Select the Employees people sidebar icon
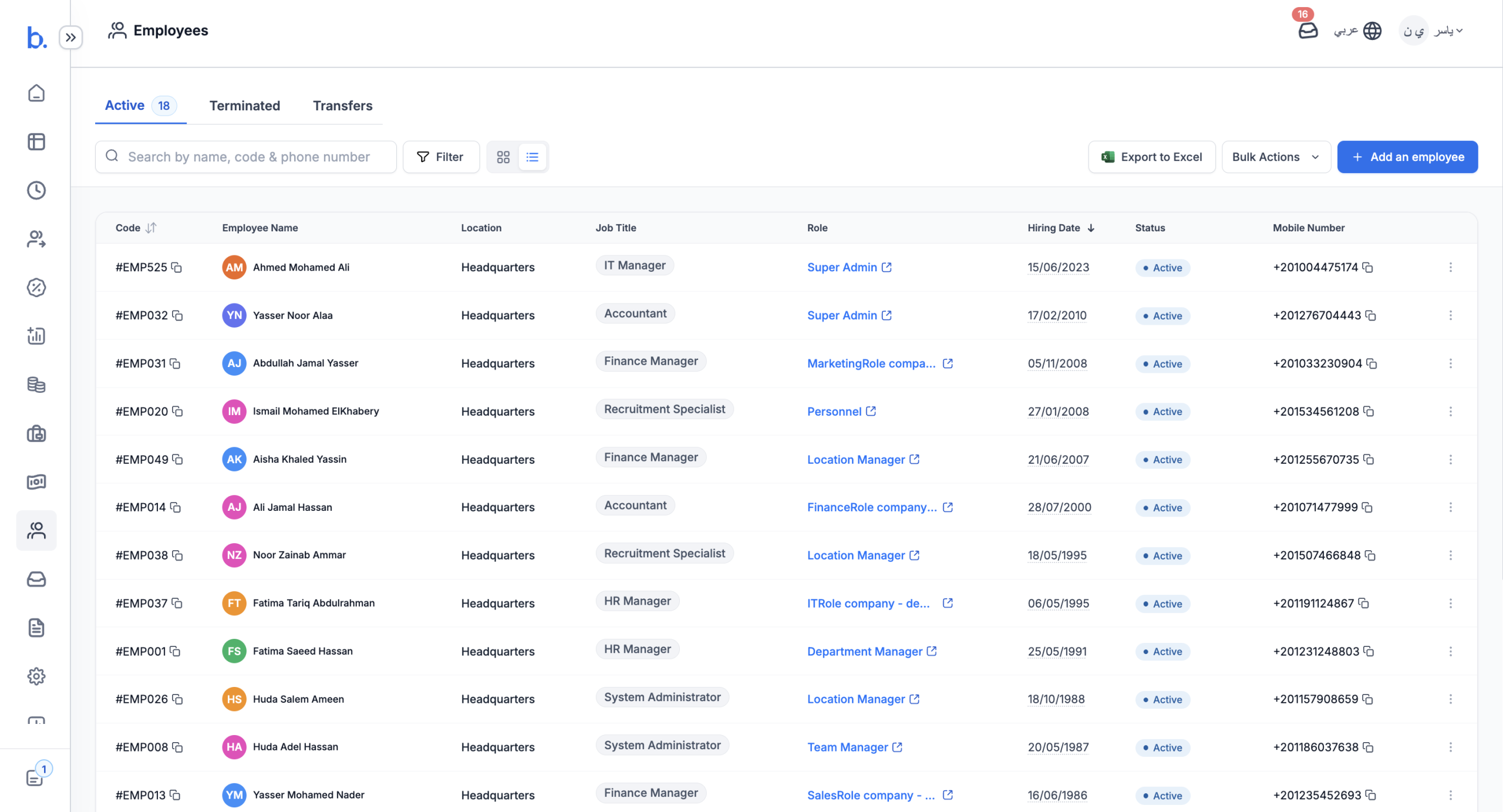 pyautogui.click(x=36, y=531)
